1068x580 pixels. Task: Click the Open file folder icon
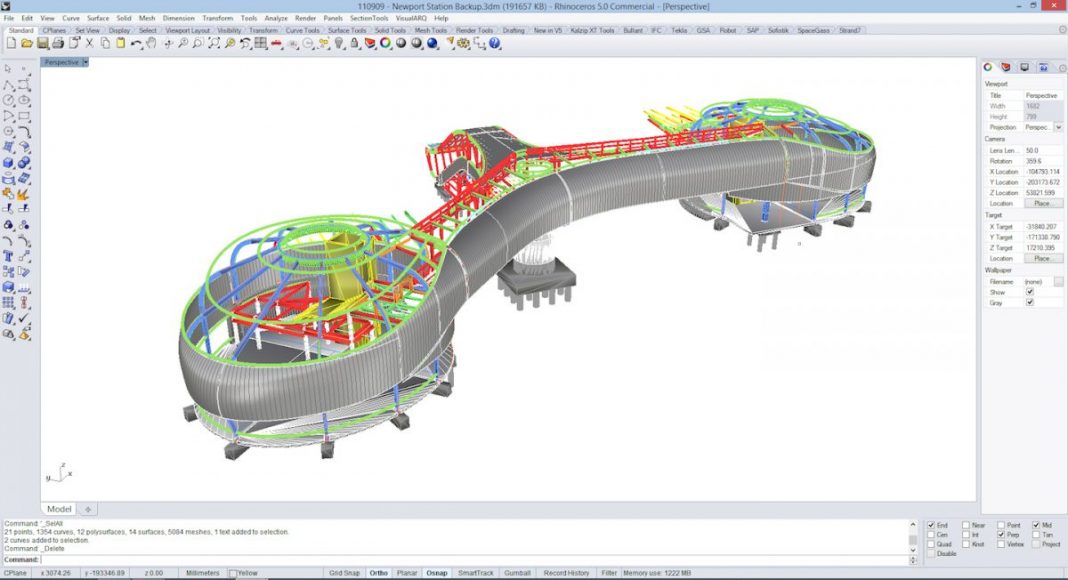pyautogui.click(x=27, y=43)
